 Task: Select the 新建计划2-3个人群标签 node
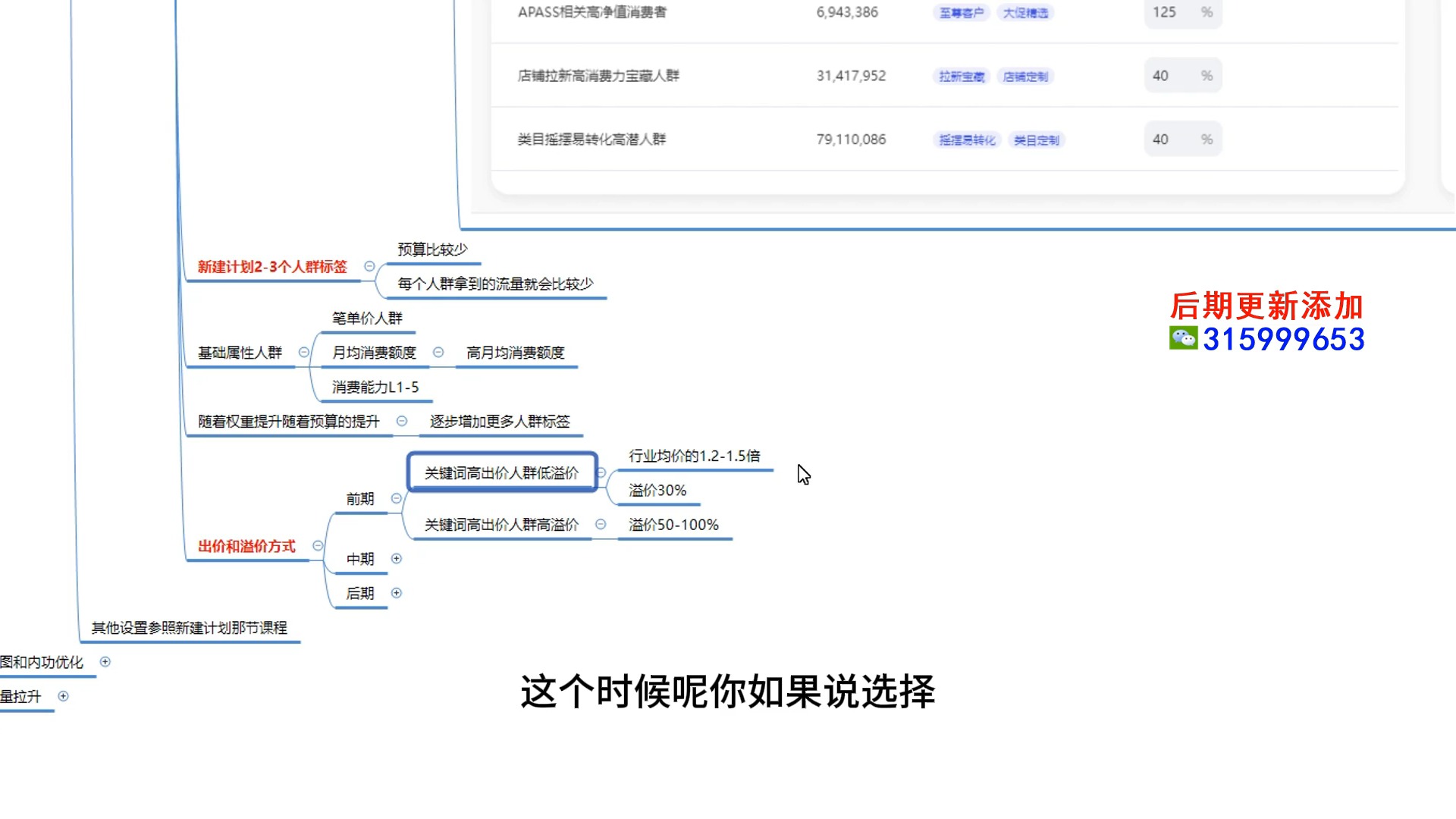[x=272, y=267]
